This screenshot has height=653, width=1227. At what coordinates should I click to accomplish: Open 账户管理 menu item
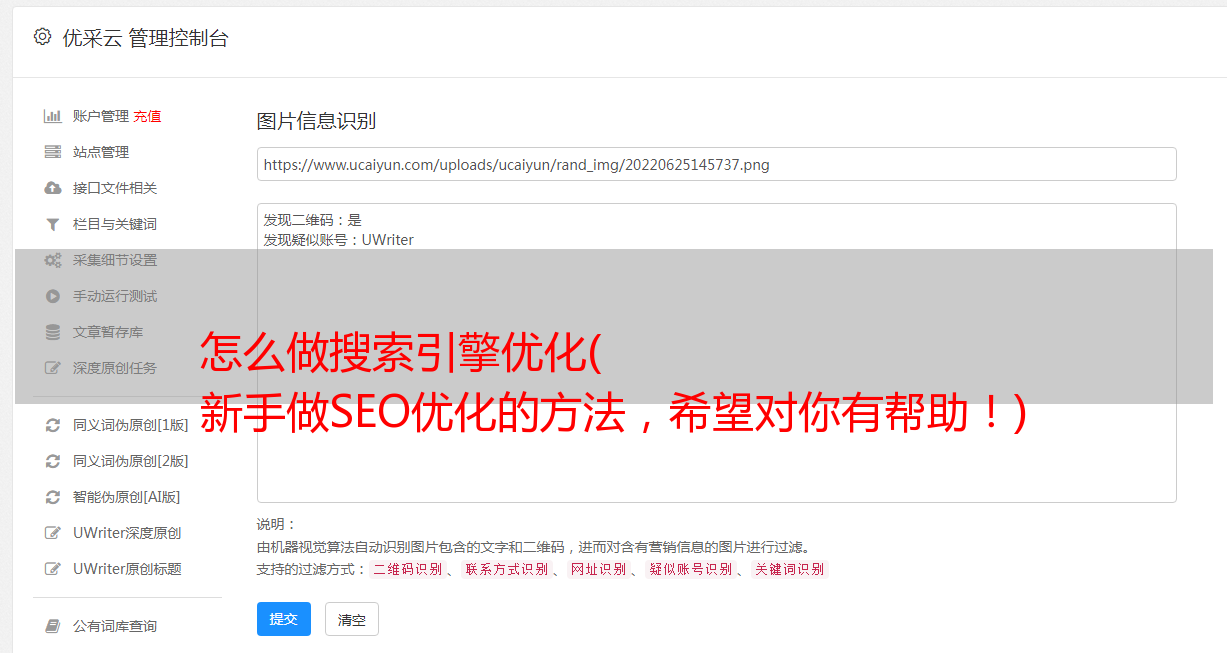tap(101, 116)
